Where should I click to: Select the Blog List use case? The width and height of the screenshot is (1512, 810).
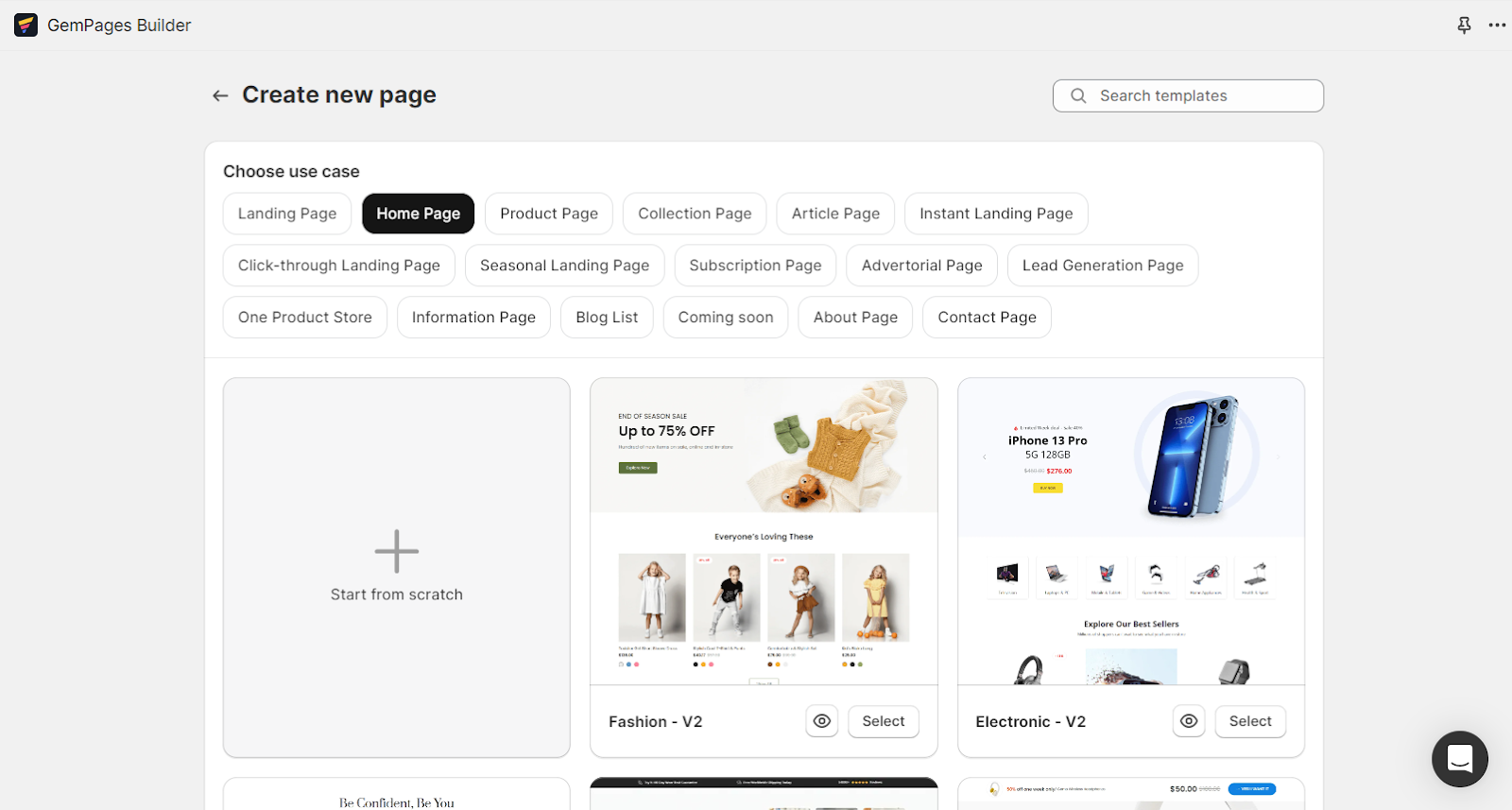[x=607, y=318]
